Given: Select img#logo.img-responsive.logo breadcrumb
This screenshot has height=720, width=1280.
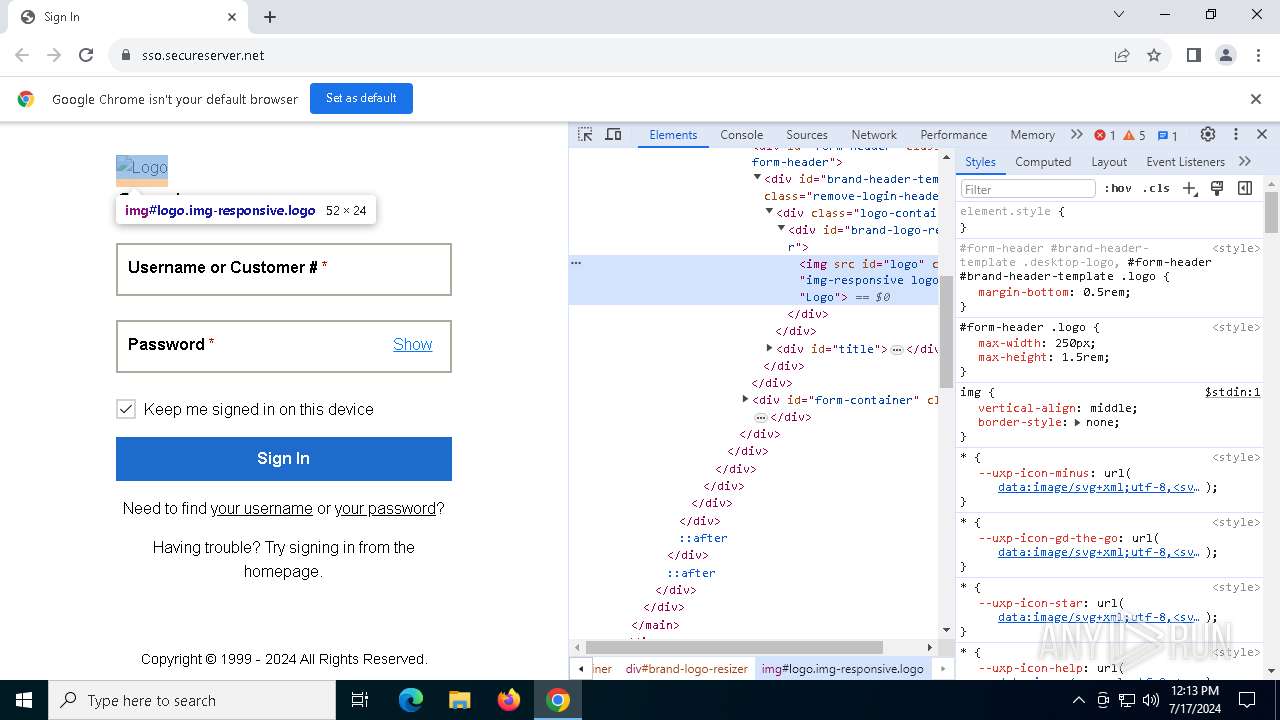Looking at the screenshot, I should click(842, 669).
